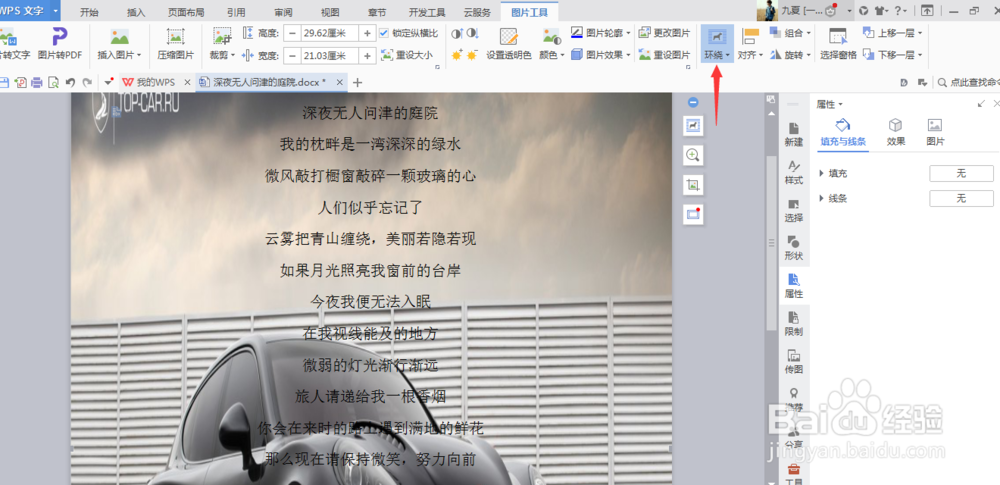Open the 颜色 color dropdown
Screen dimensions: 1000x485
tap(552, 56)
